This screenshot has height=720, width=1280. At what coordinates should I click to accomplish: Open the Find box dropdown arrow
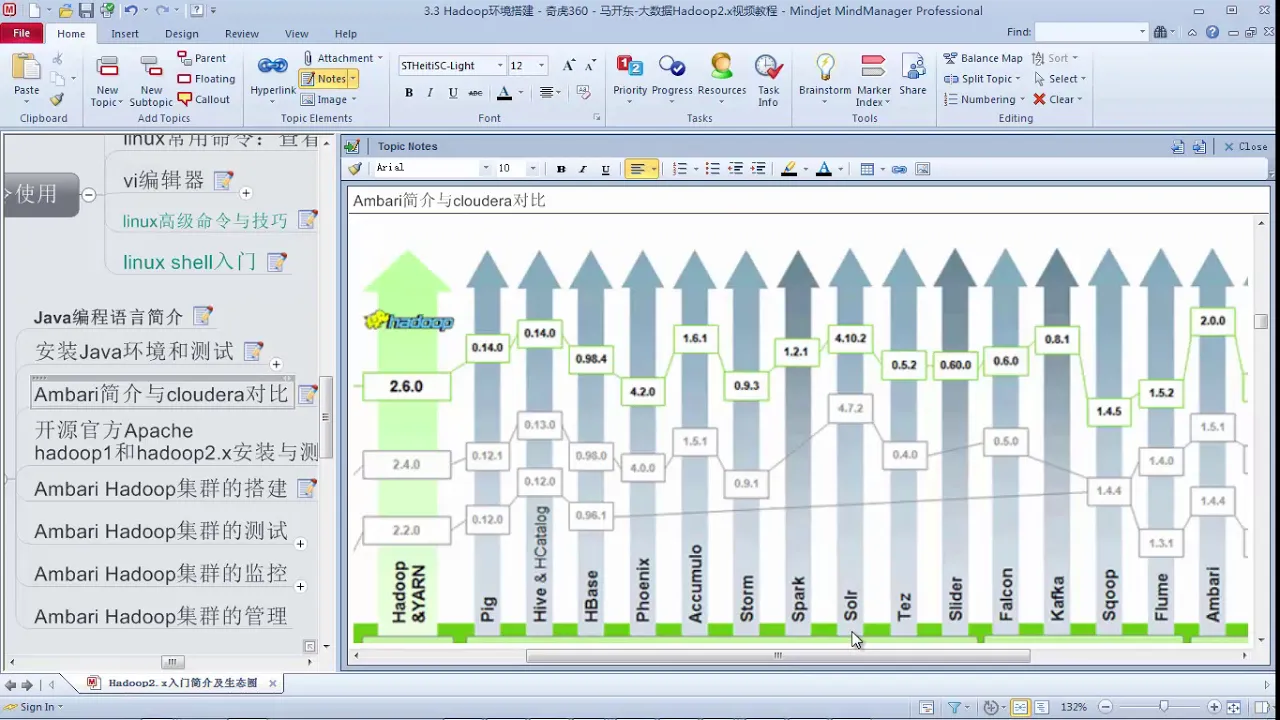click(1142, 32)
